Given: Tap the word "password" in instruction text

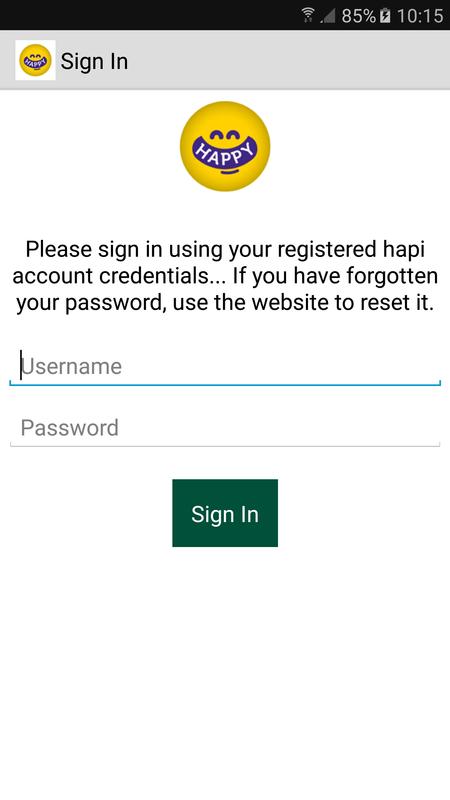Looking at the screenshot, I should coord(116,304).
